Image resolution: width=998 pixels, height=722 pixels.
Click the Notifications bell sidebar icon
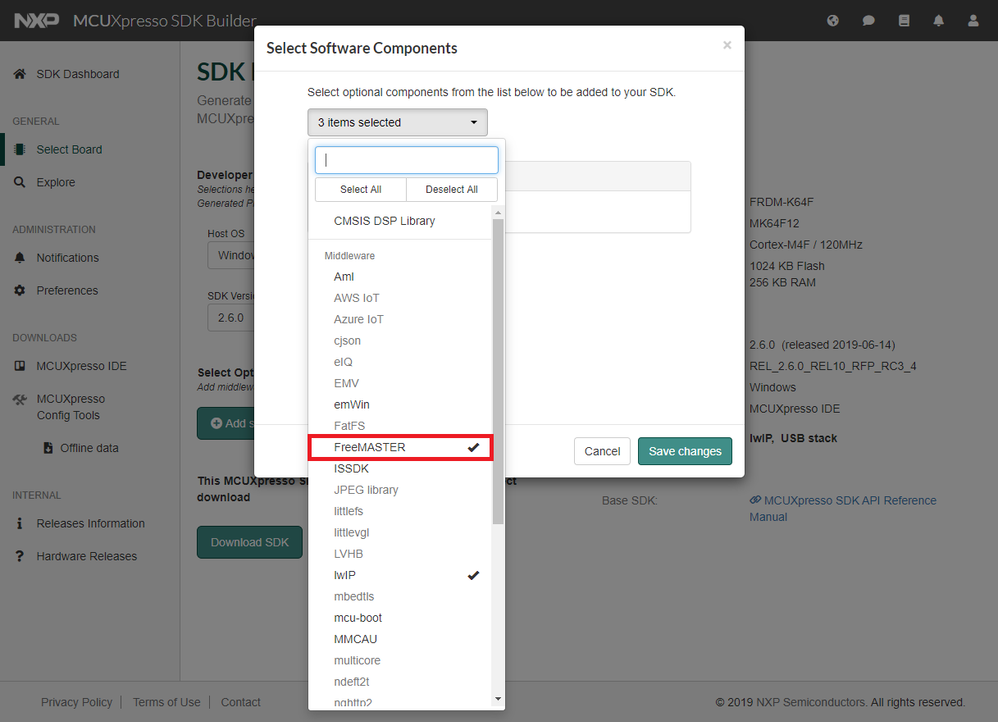20,258
